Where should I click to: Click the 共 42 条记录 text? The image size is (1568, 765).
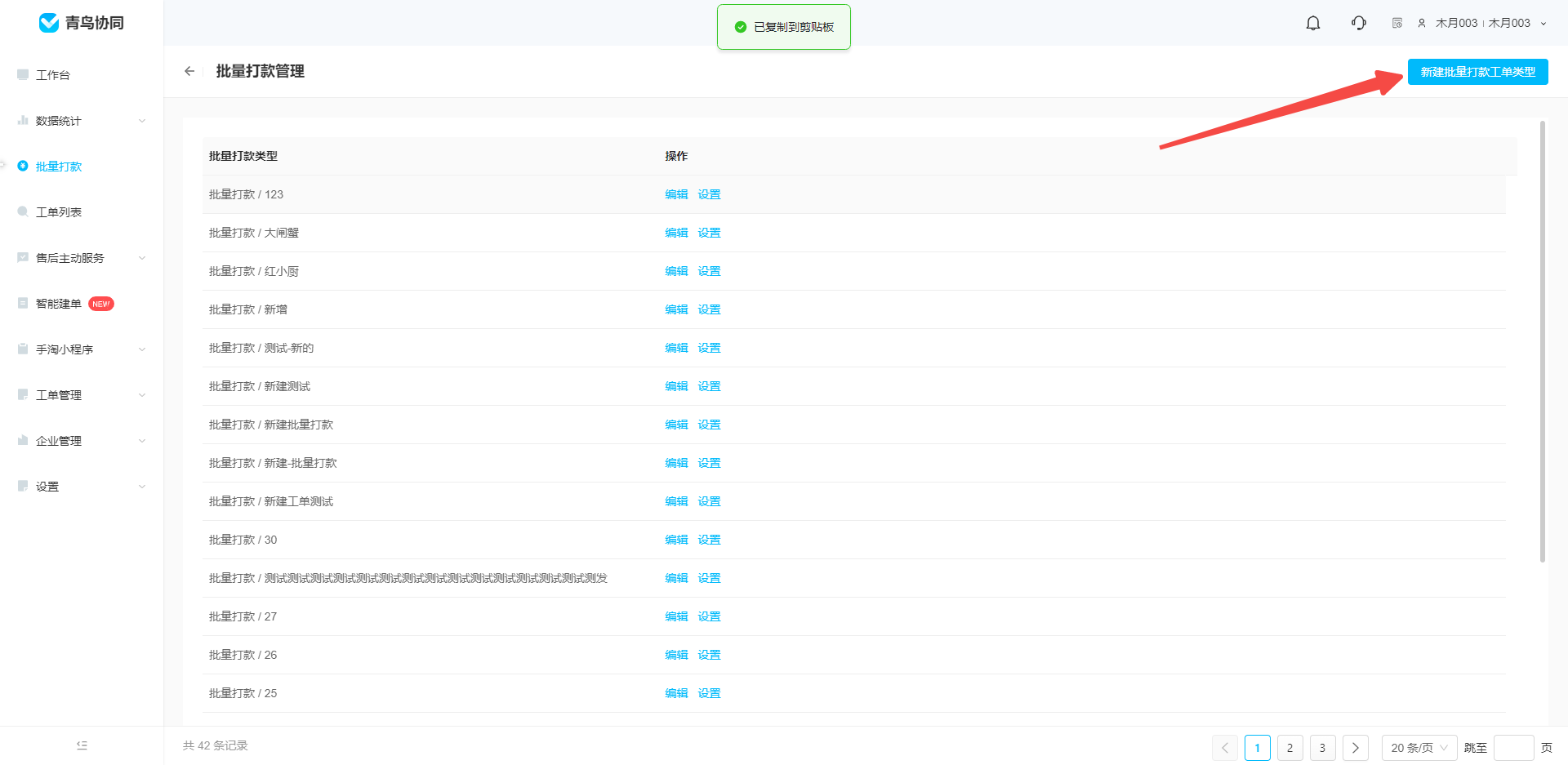216,745
